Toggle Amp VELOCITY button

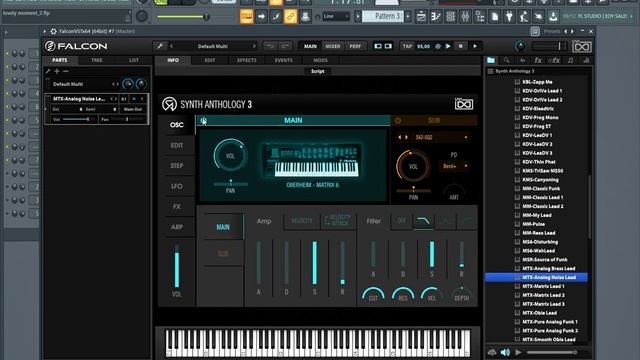(302, 221)
